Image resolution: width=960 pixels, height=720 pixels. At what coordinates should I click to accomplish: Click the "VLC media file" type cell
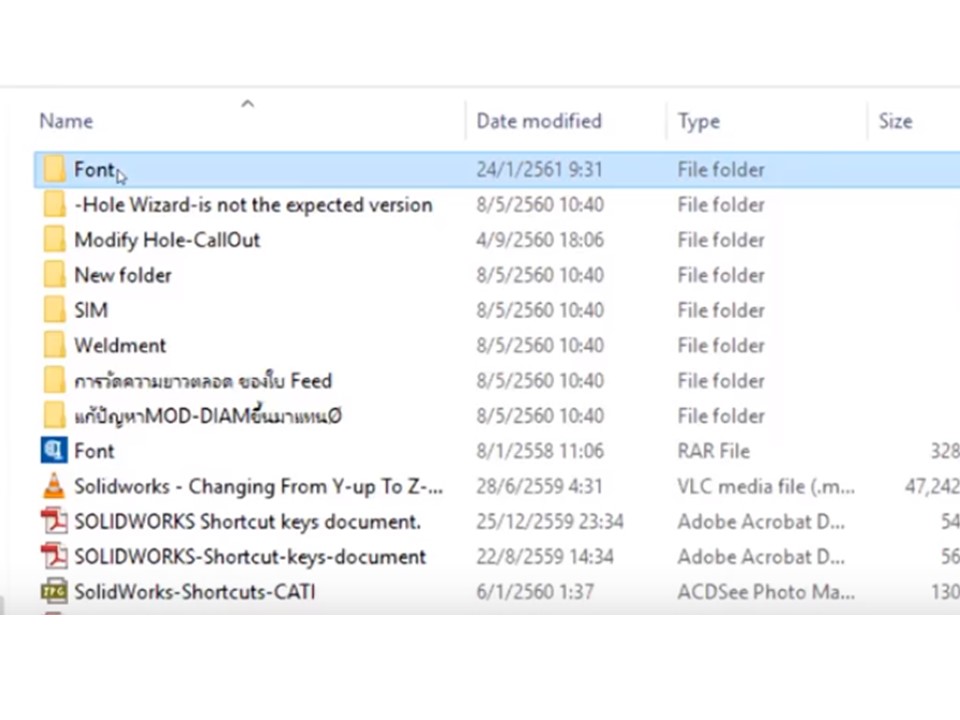(x=766, y=487)
